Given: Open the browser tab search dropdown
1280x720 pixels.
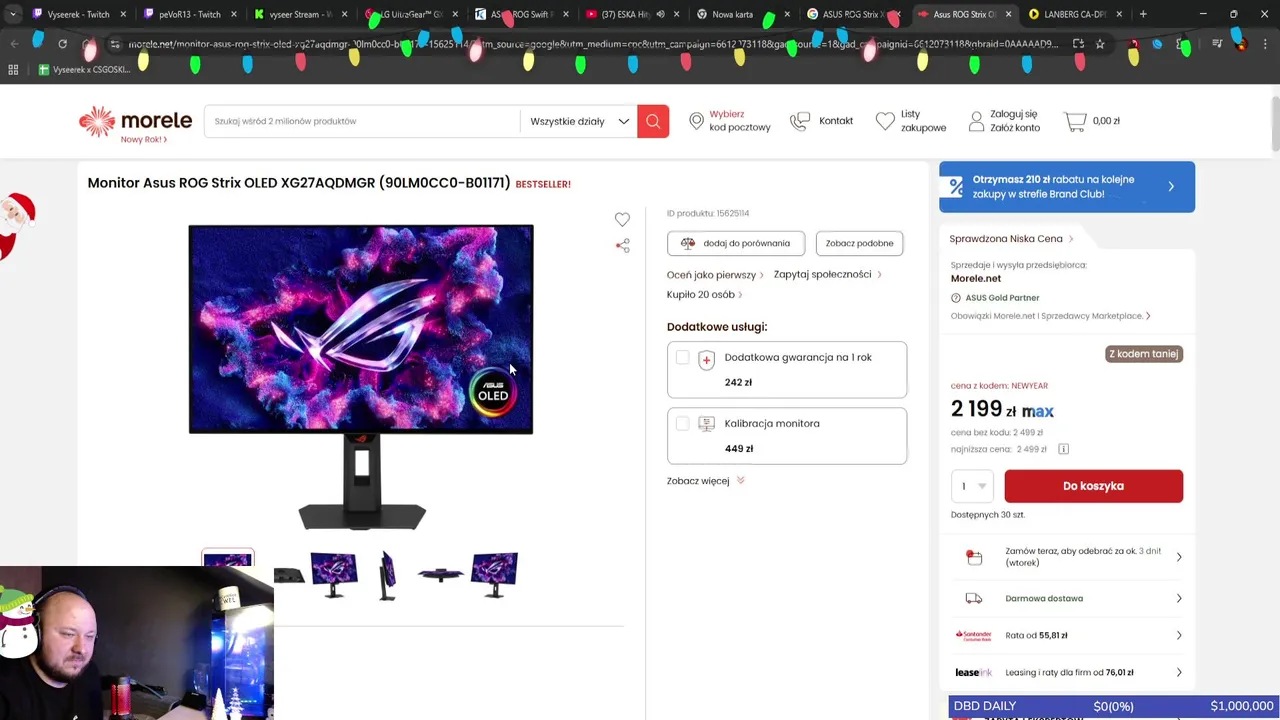Looking at the screenshot, I should click(x=12, y=14).
